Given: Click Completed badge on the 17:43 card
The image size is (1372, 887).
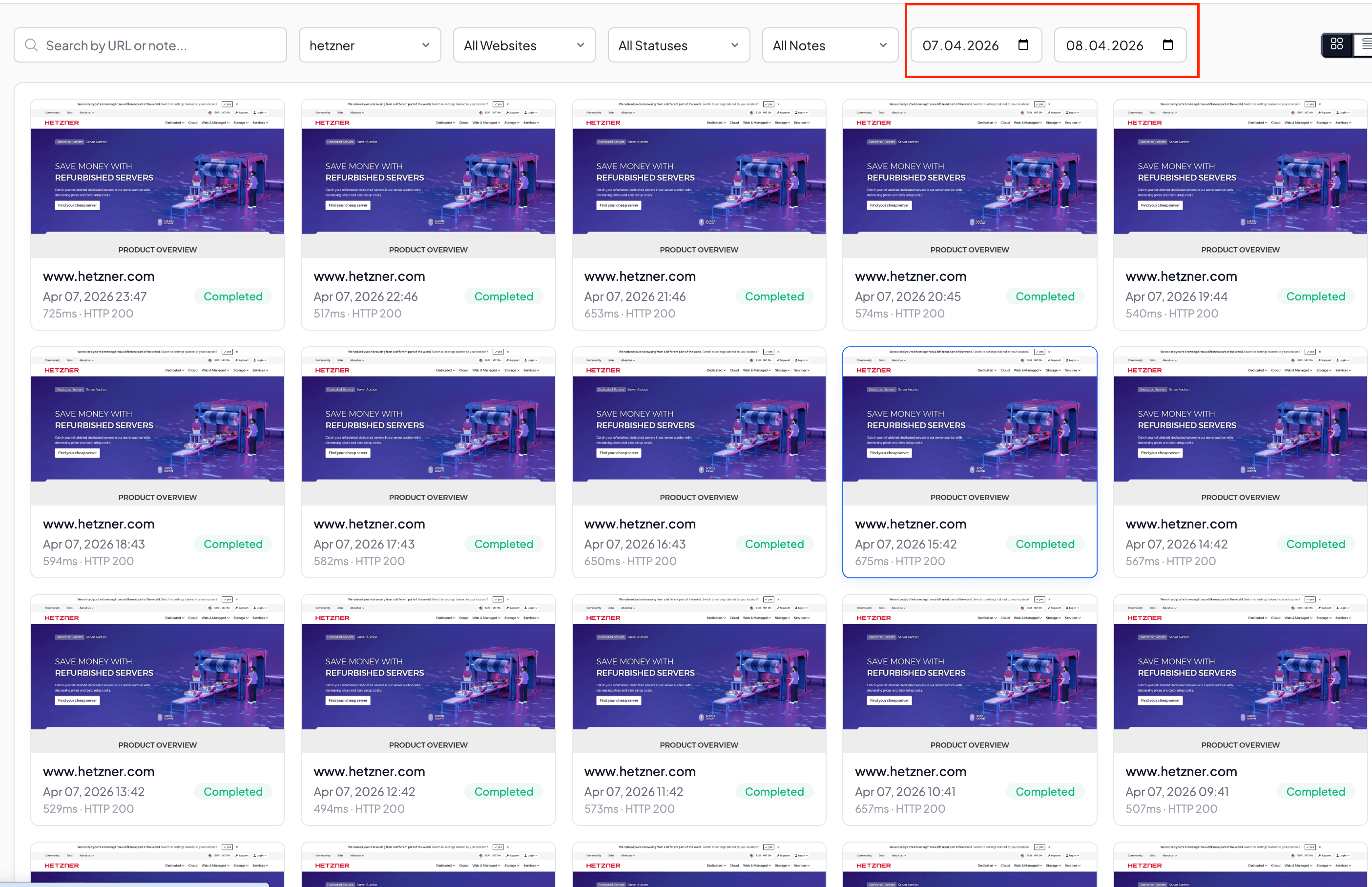Looking at the screenshot, I should (x=504, y=544).
